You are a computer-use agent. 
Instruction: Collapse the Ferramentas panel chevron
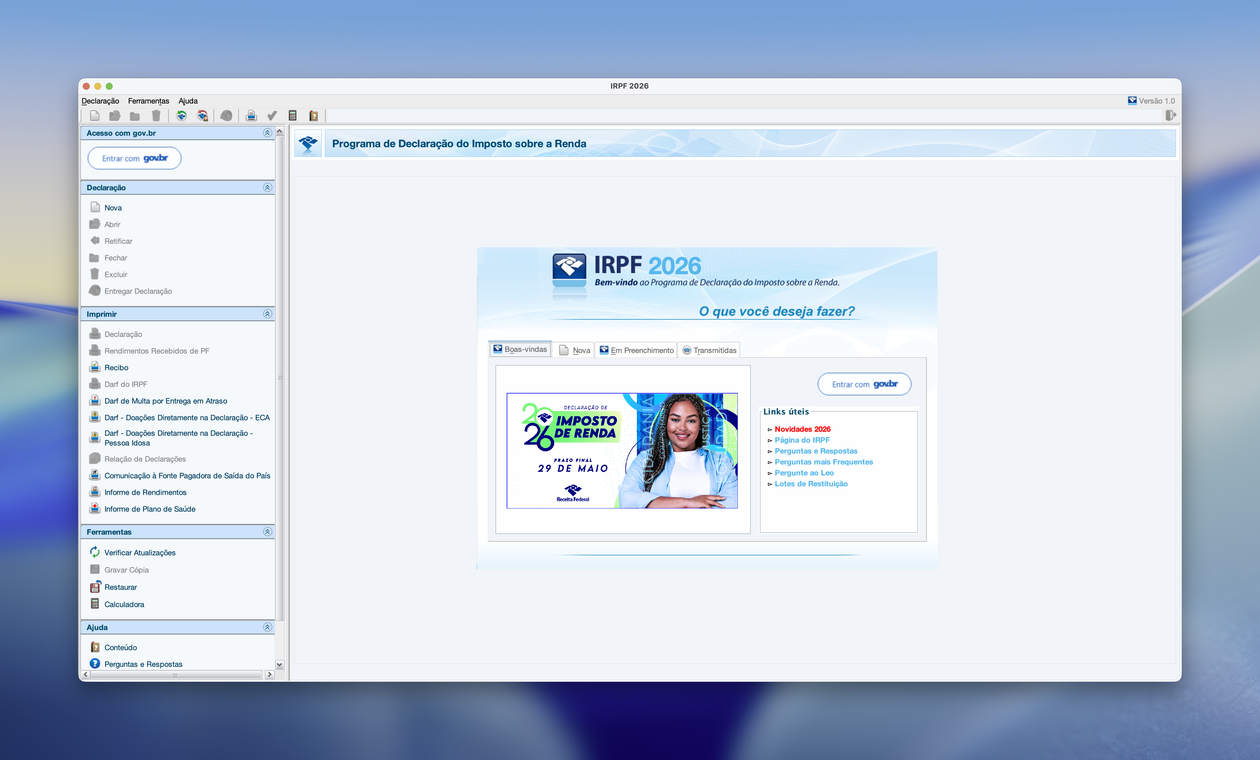click(267, 531)
